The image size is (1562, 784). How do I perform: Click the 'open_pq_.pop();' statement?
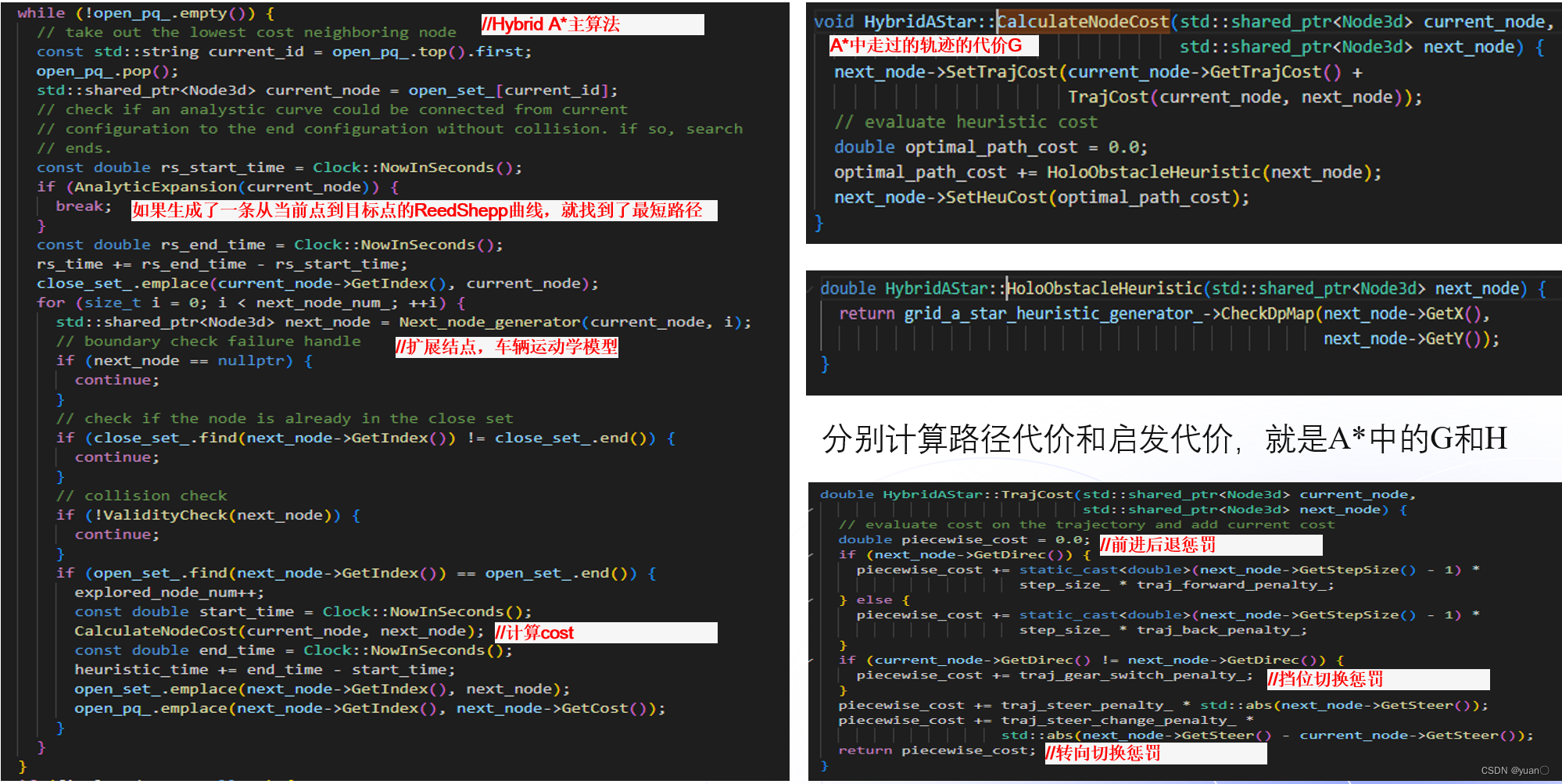coord(107,71)
